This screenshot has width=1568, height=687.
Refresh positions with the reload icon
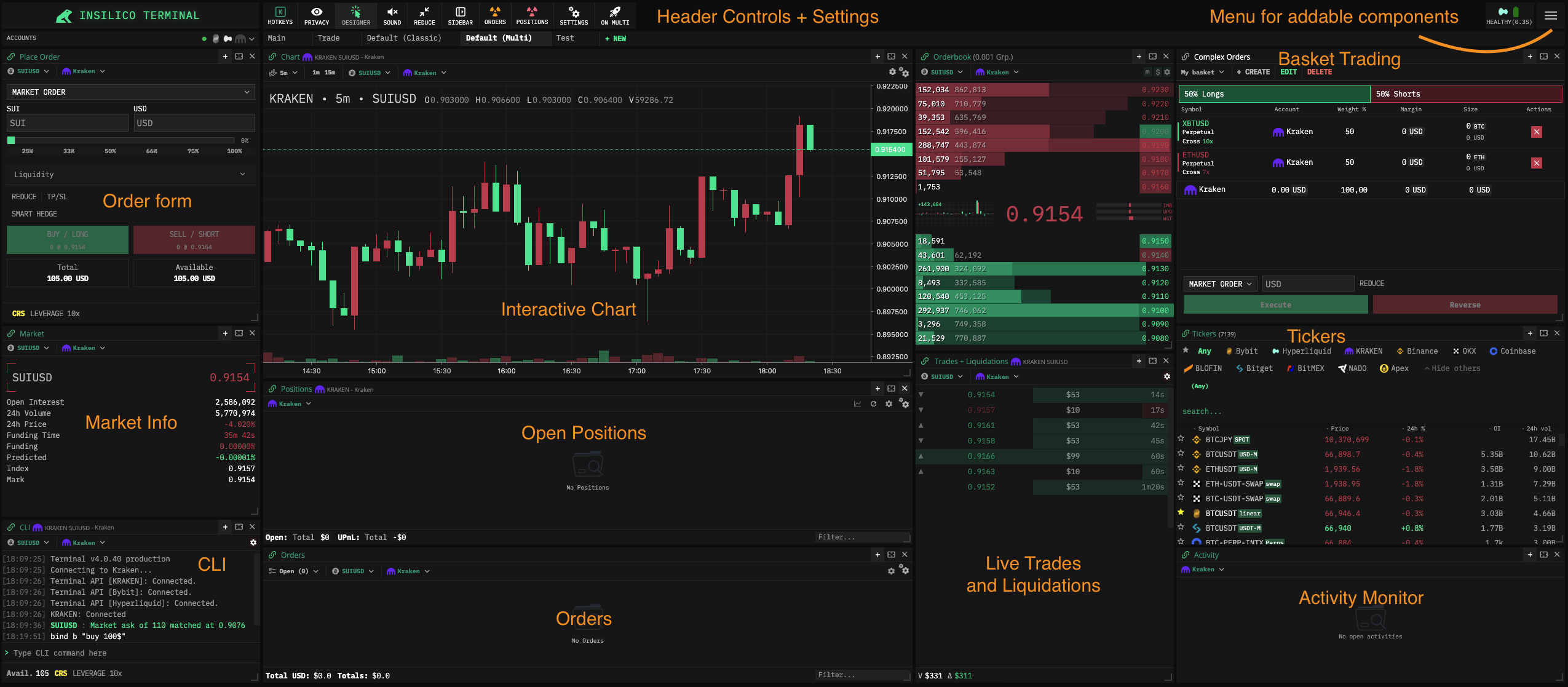[873, 404]
